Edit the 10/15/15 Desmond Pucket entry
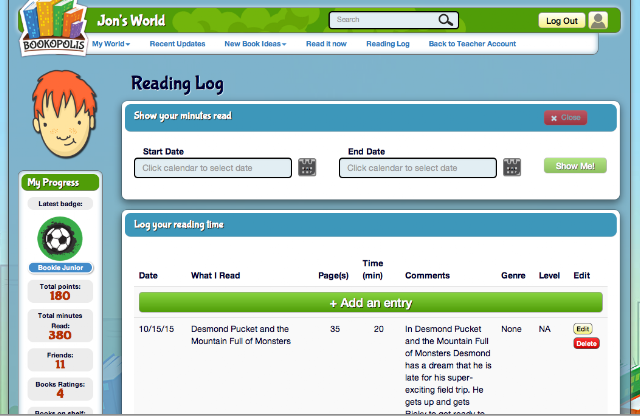Viewport: 640px width, 416px height. pyautogui.click(x=582, y=329)
